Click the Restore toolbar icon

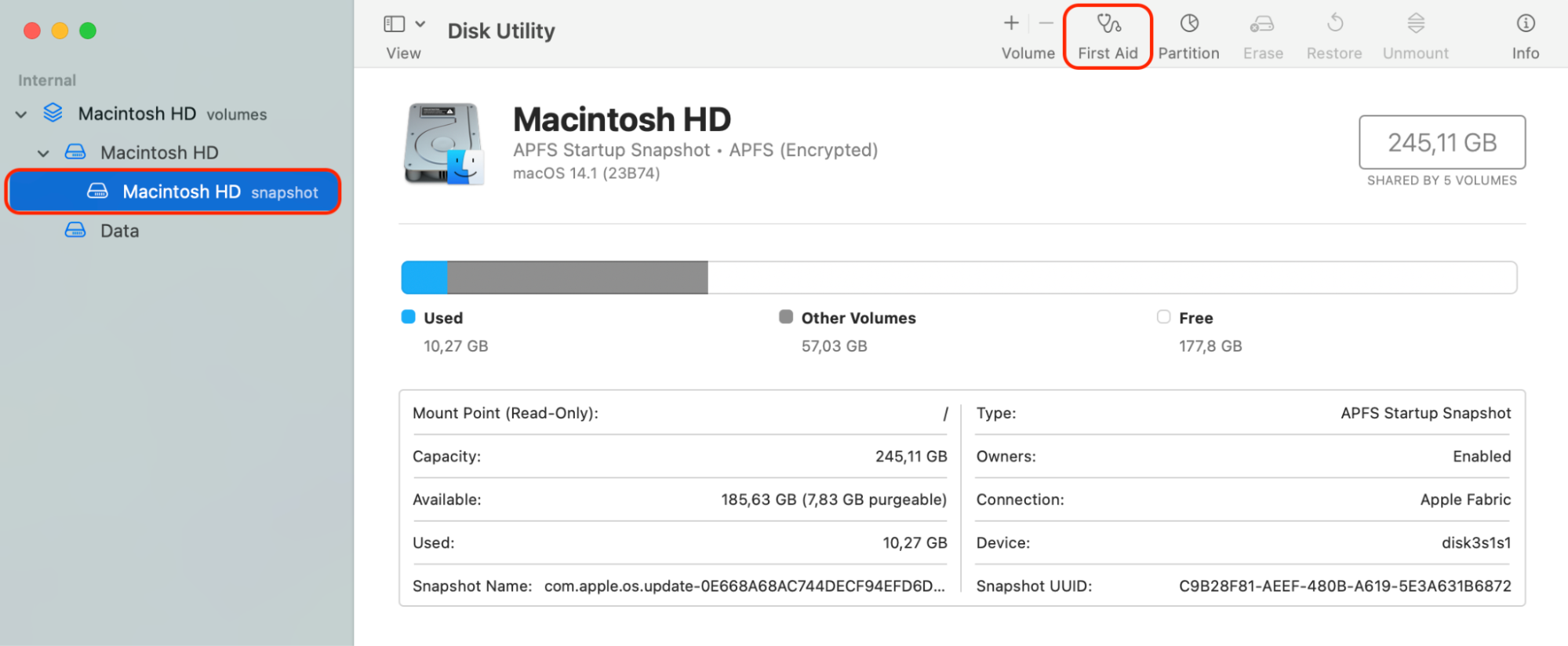tap(1334, 24)
